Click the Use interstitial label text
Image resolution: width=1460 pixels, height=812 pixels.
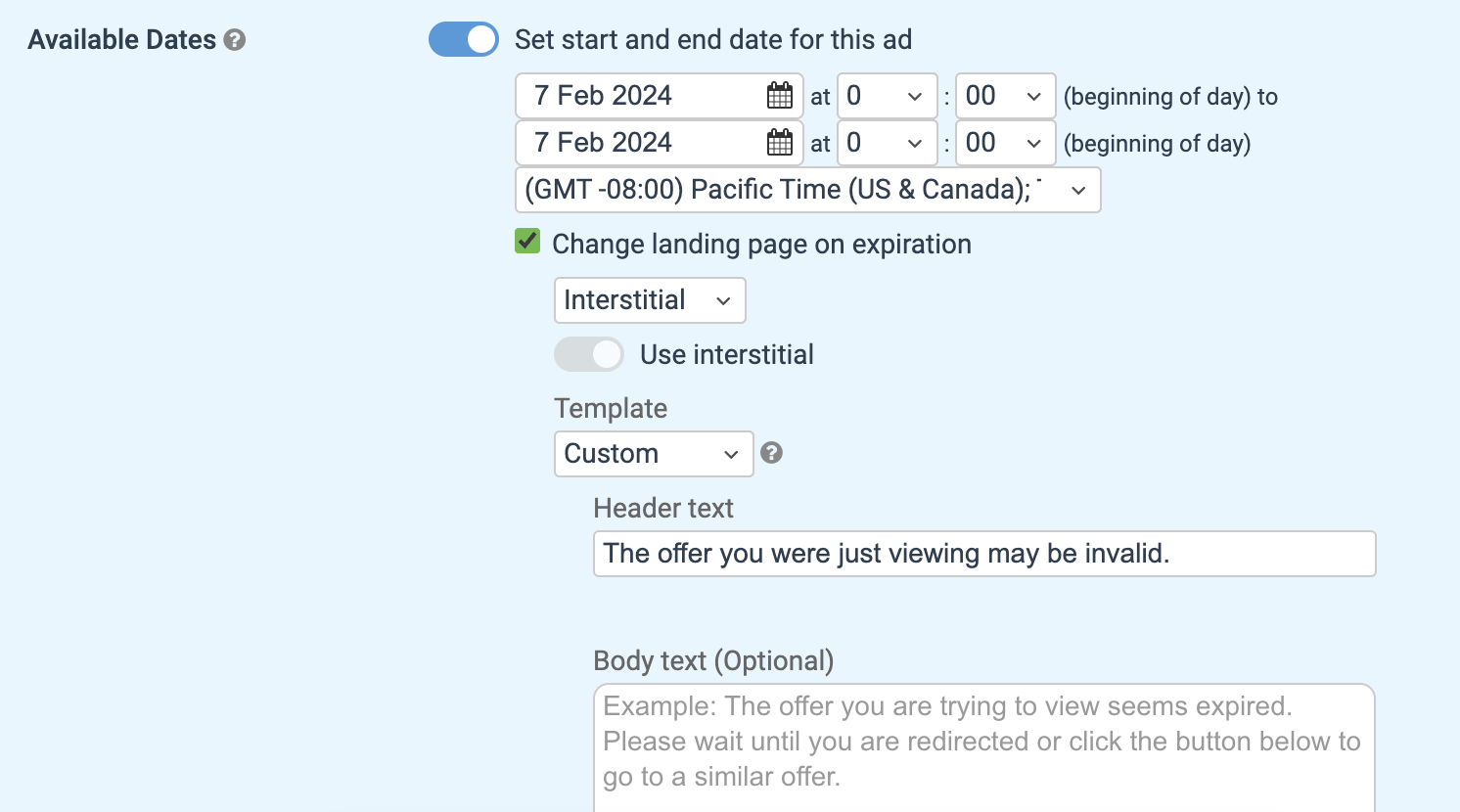pyautogui.click(x=727, y=355)
